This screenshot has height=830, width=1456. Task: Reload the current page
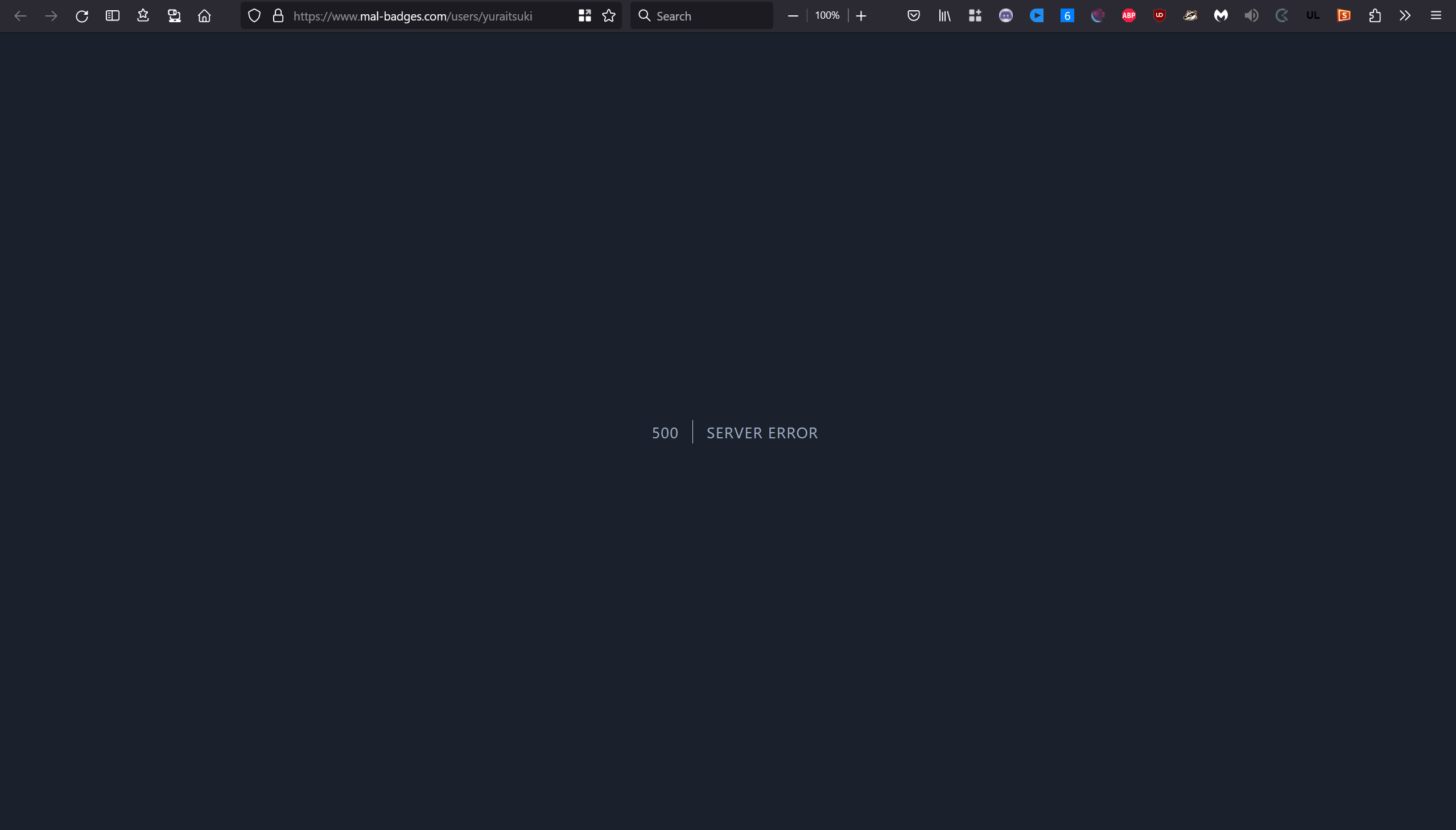click(x=82, y=16)
